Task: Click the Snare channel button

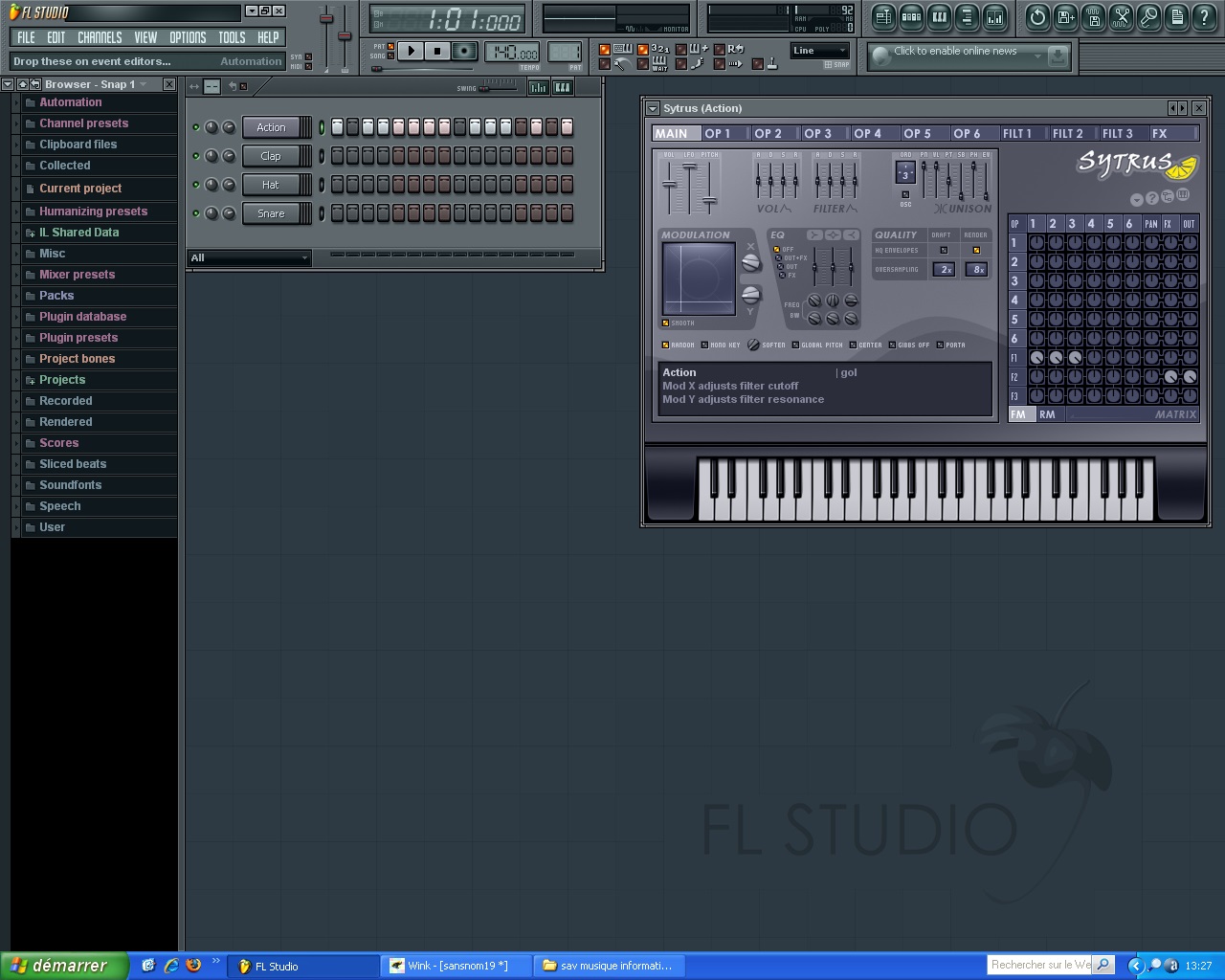Action: tap(271, 213)
